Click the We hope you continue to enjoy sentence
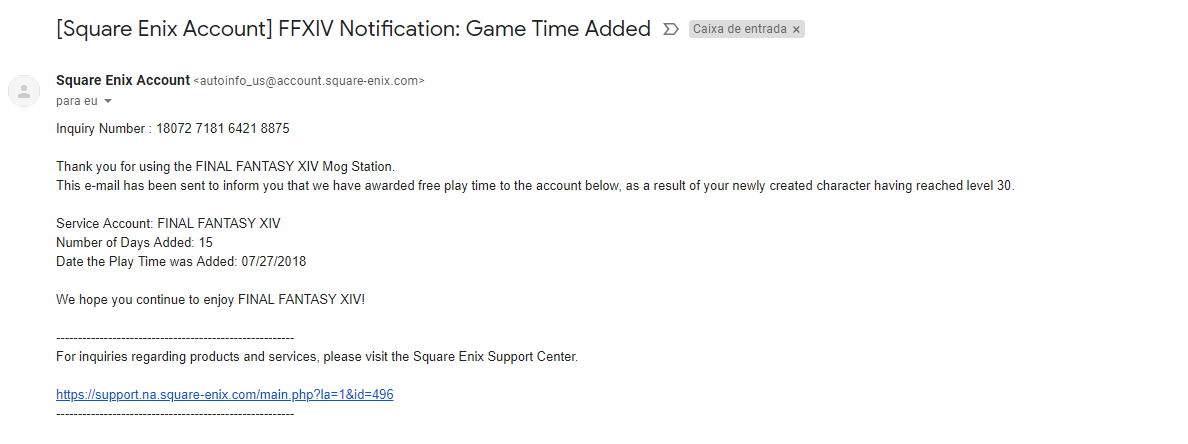Viewport: 1188px width, 444px height. pos(211,299)
